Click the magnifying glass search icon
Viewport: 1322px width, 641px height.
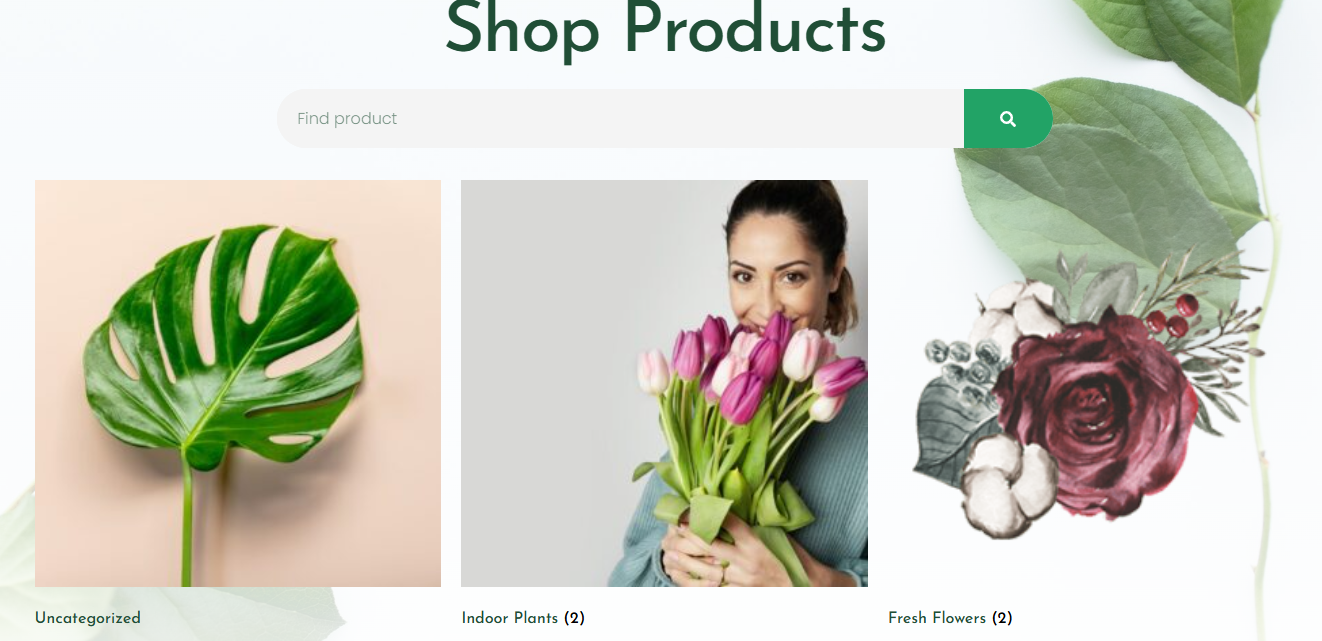pyautogui.click(x=1008, y=119)
